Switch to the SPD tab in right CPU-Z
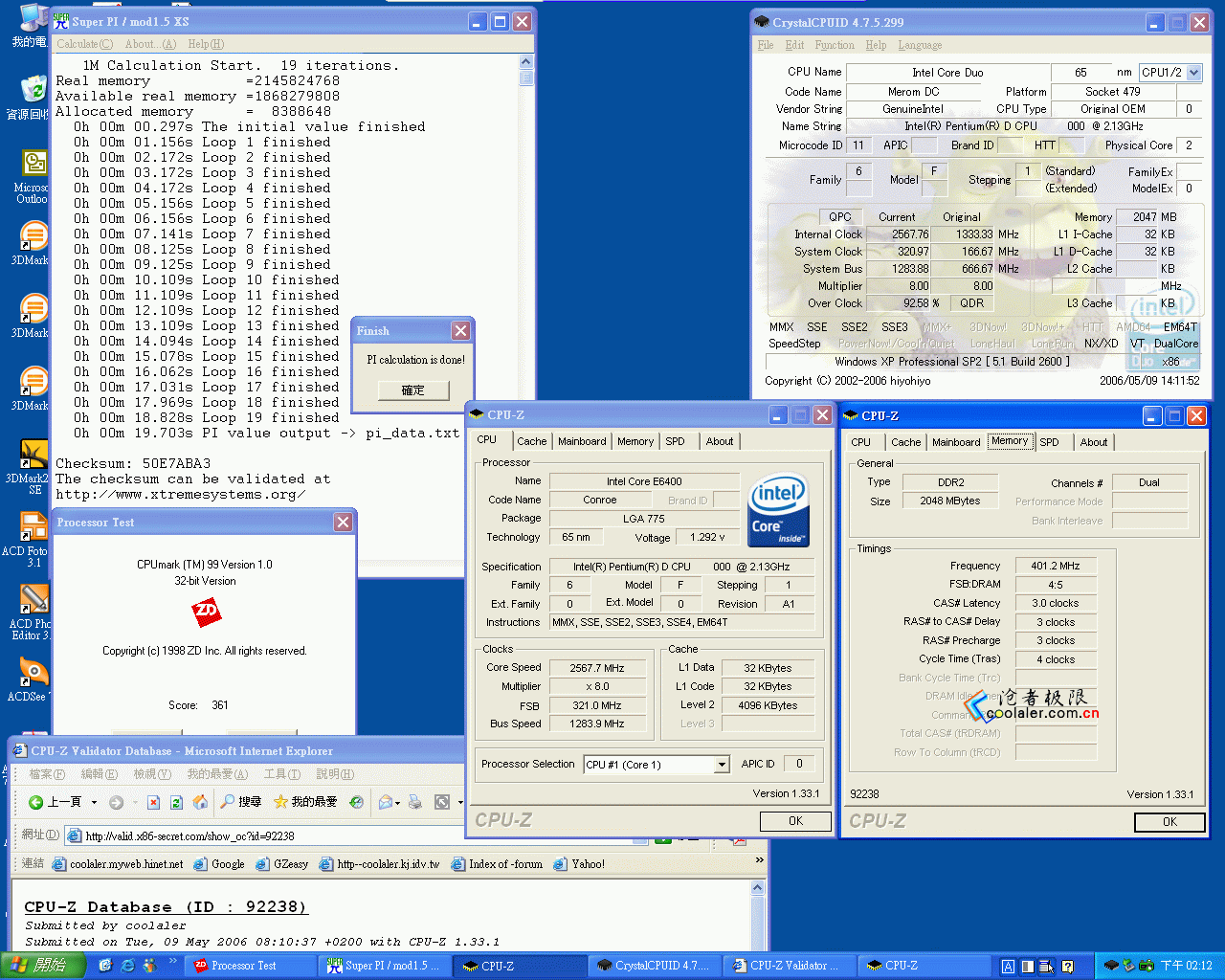 [1049, 442]
